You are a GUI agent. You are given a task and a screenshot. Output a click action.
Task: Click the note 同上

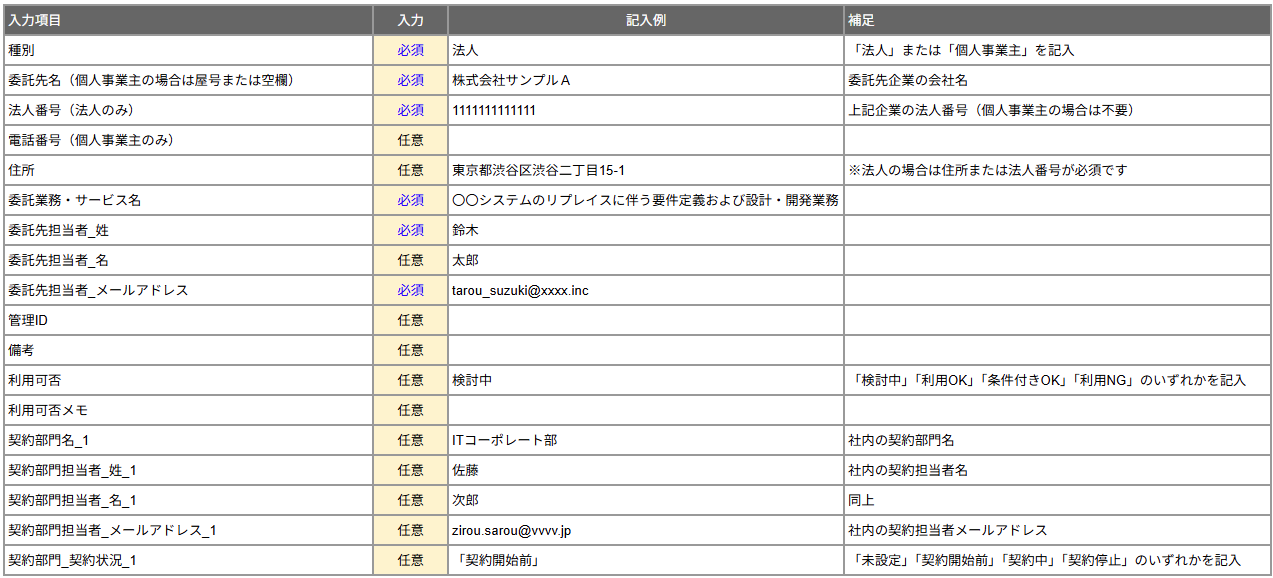(x=860, y=500)
